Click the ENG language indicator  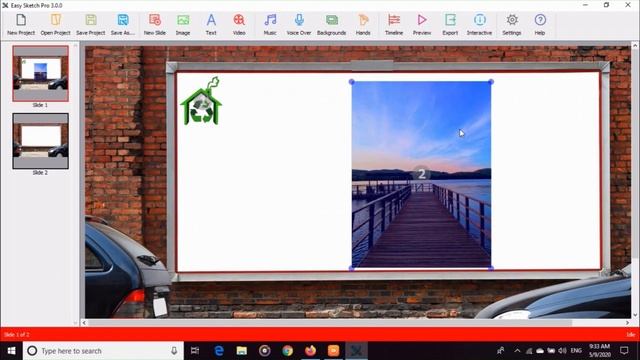pos(576,351)
